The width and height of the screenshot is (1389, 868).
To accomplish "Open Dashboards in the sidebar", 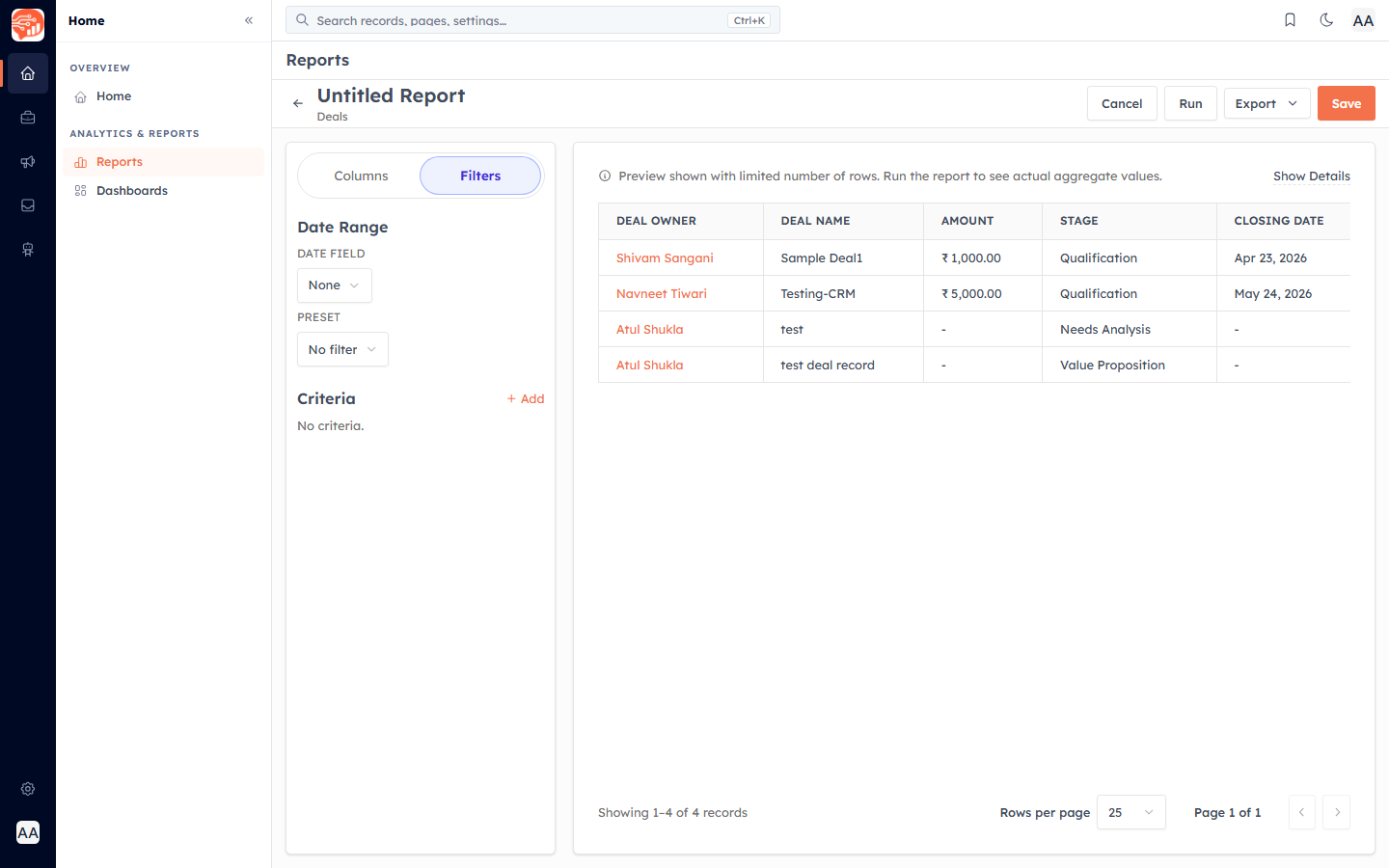I will pyautogui.click(x=164, y=191).
